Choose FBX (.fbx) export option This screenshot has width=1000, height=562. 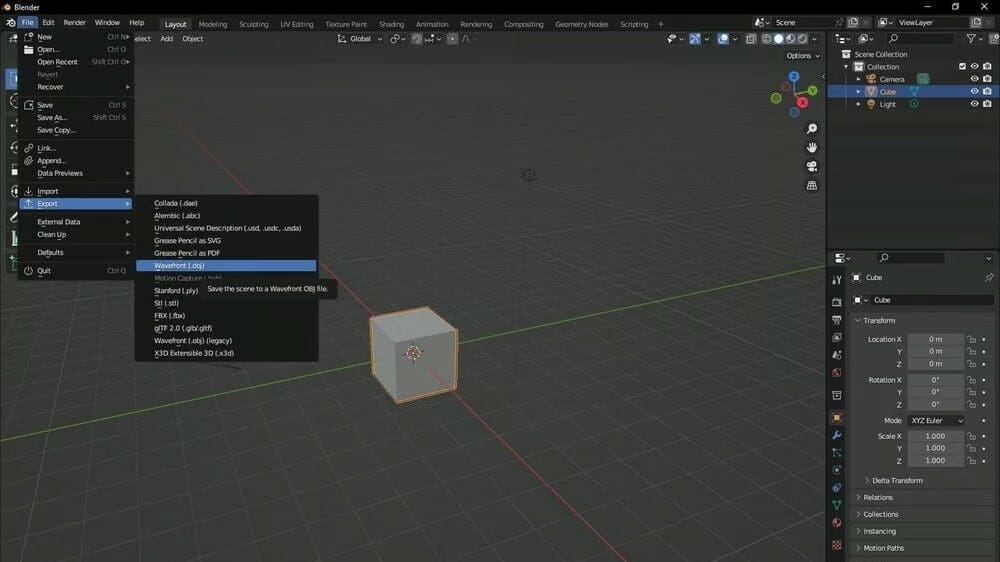(x=226, y=315)
